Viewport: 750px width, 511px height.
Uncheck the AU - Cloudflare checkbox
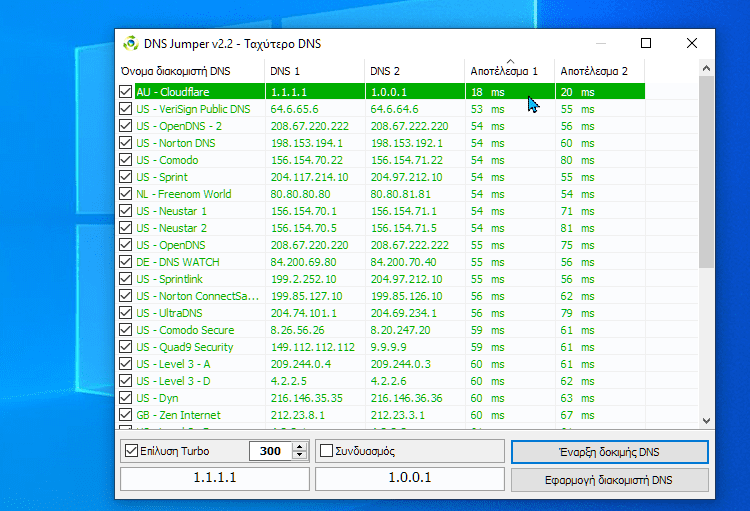pyautogui.click(x=125, y=91)
